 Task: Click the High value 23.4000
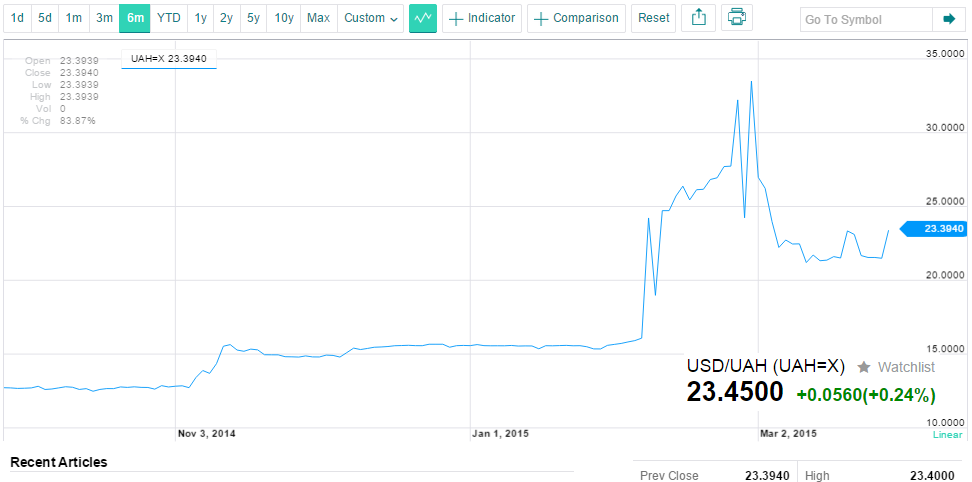tap(932, 475)
